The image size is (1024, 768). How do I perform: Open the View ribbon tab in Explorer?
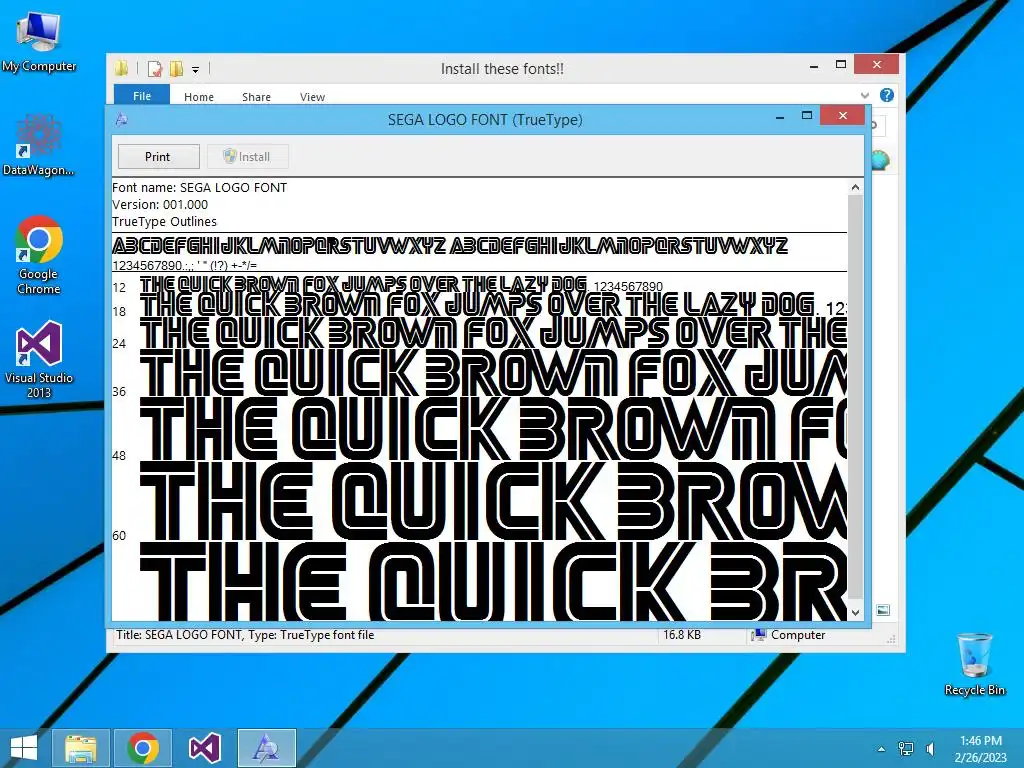pos(312,97)
